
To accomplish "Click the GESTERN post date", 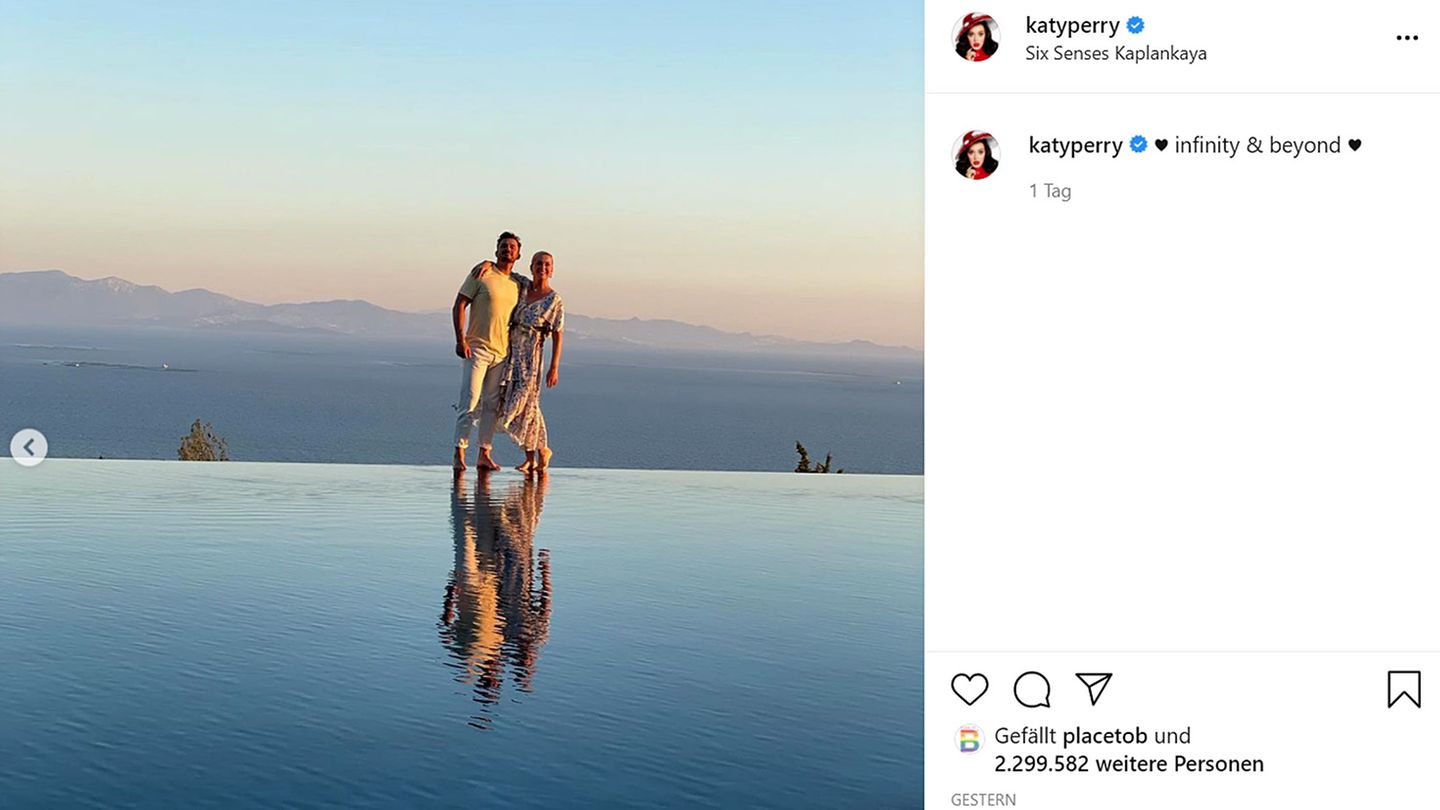I will (983, 800).
